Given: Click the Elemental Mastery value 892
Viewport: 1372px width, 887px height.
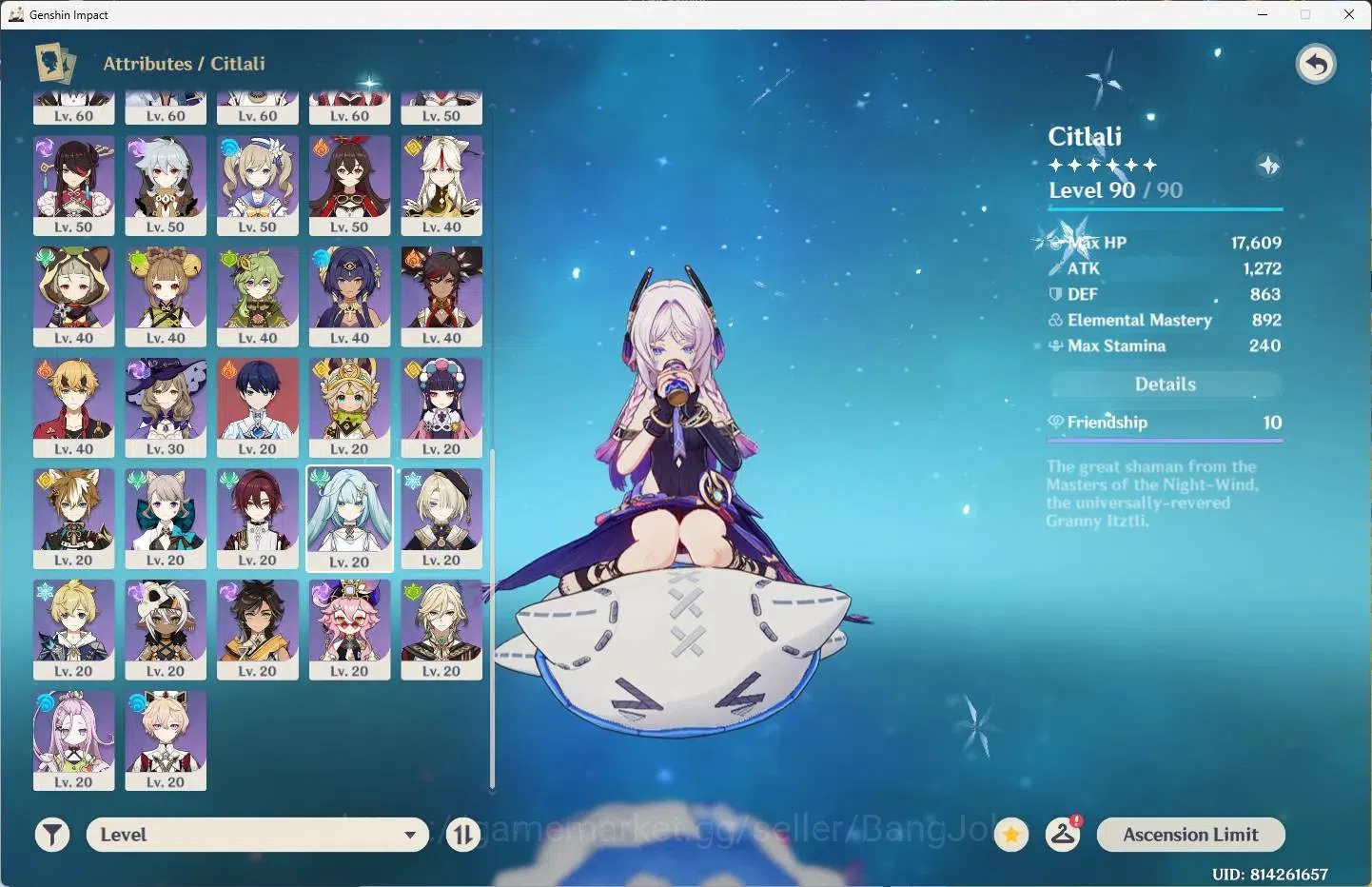Looking at the screenshot, I should point(1266,320).
